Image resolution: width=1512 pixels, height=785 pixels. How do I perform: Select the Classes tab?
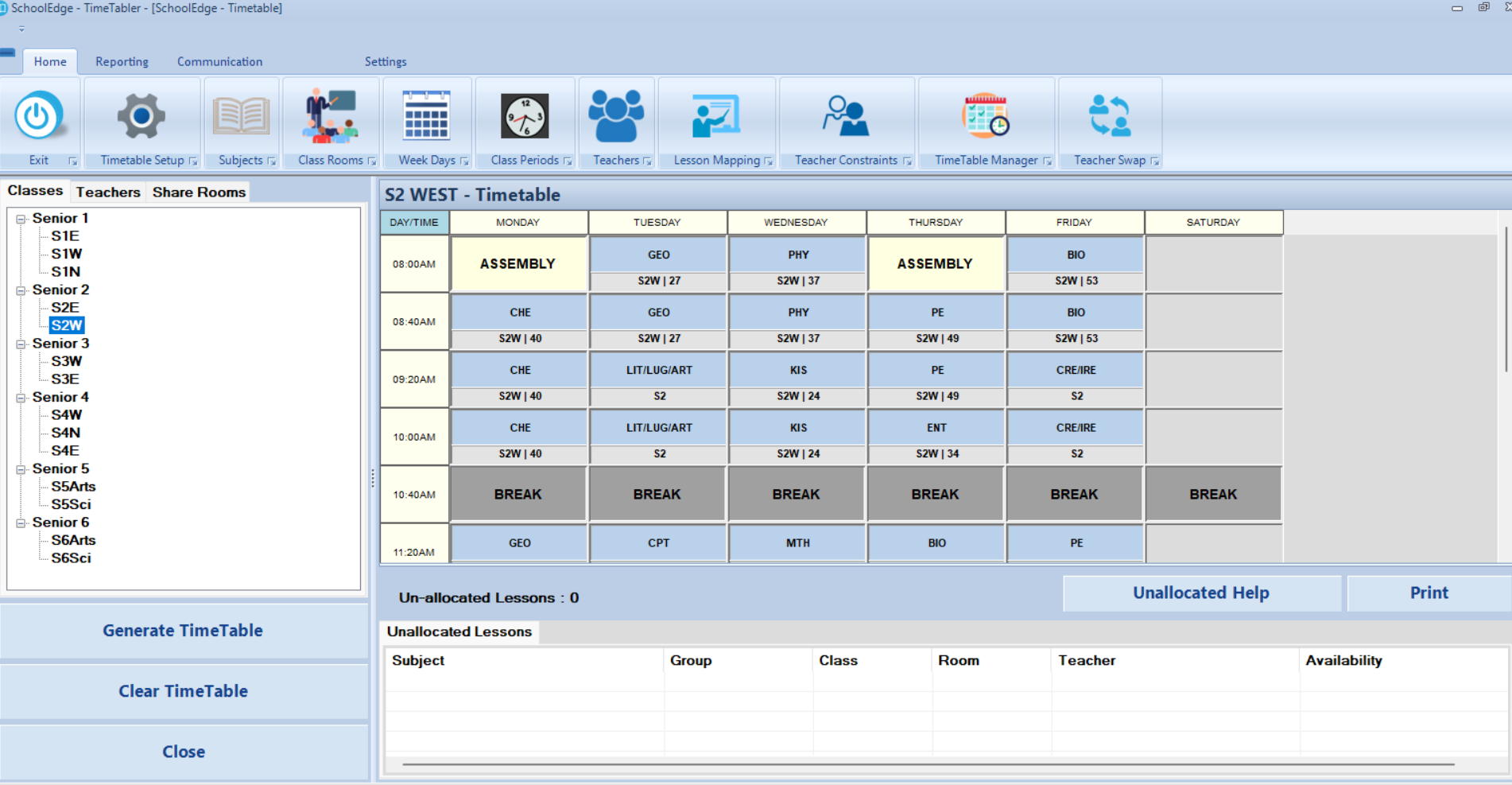(35, 191)
